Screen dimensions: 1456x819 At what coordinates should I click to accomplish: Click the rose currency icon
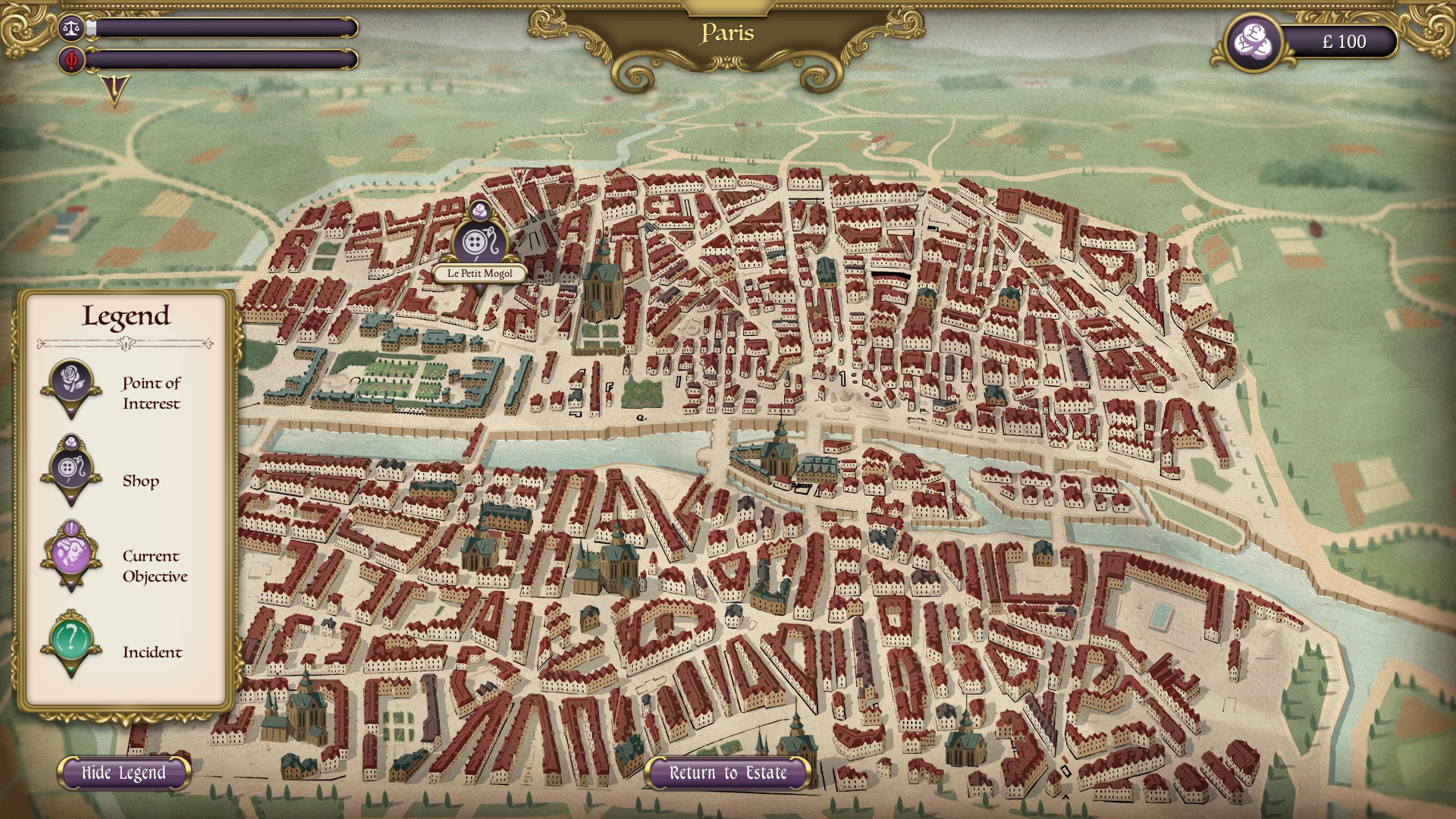tap(1254, 42)
